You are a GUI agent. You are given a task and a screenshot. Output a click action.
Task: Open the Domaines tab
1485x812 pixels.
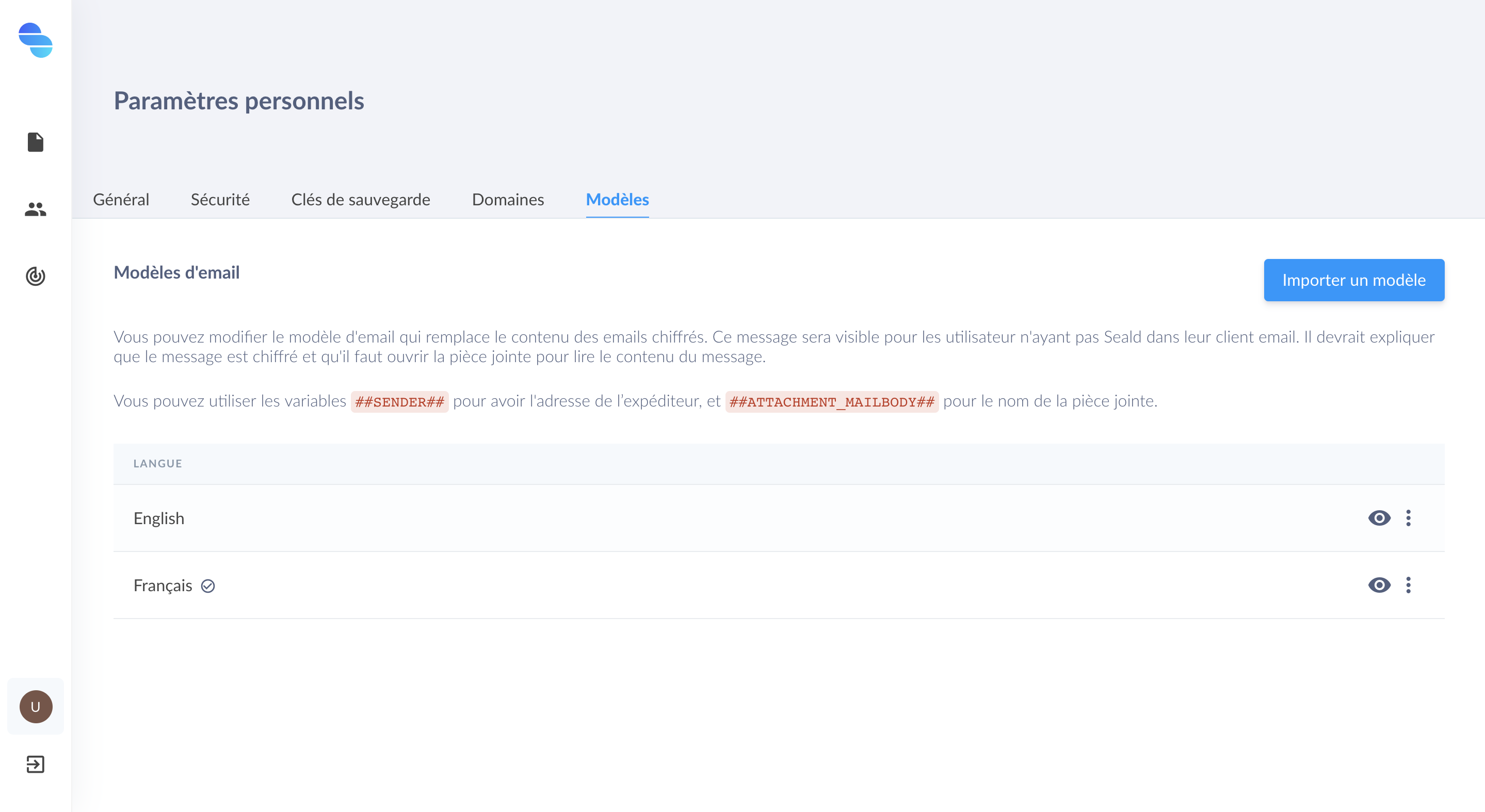tap(508, 200)
